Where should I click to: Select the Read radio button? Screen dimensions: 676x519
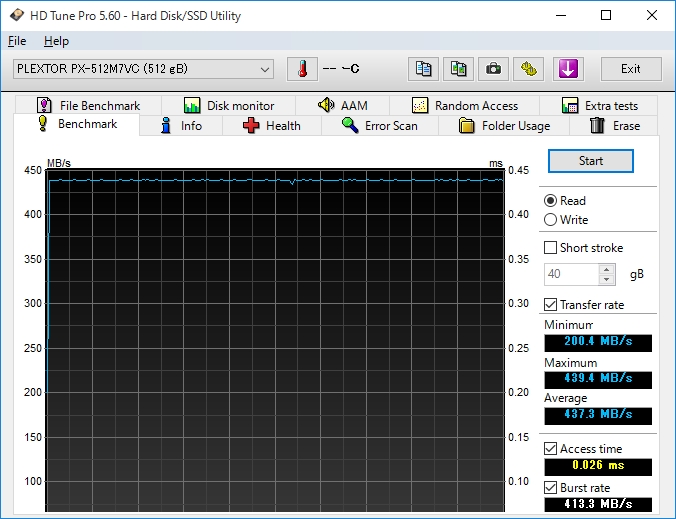(x=551, y=201)
